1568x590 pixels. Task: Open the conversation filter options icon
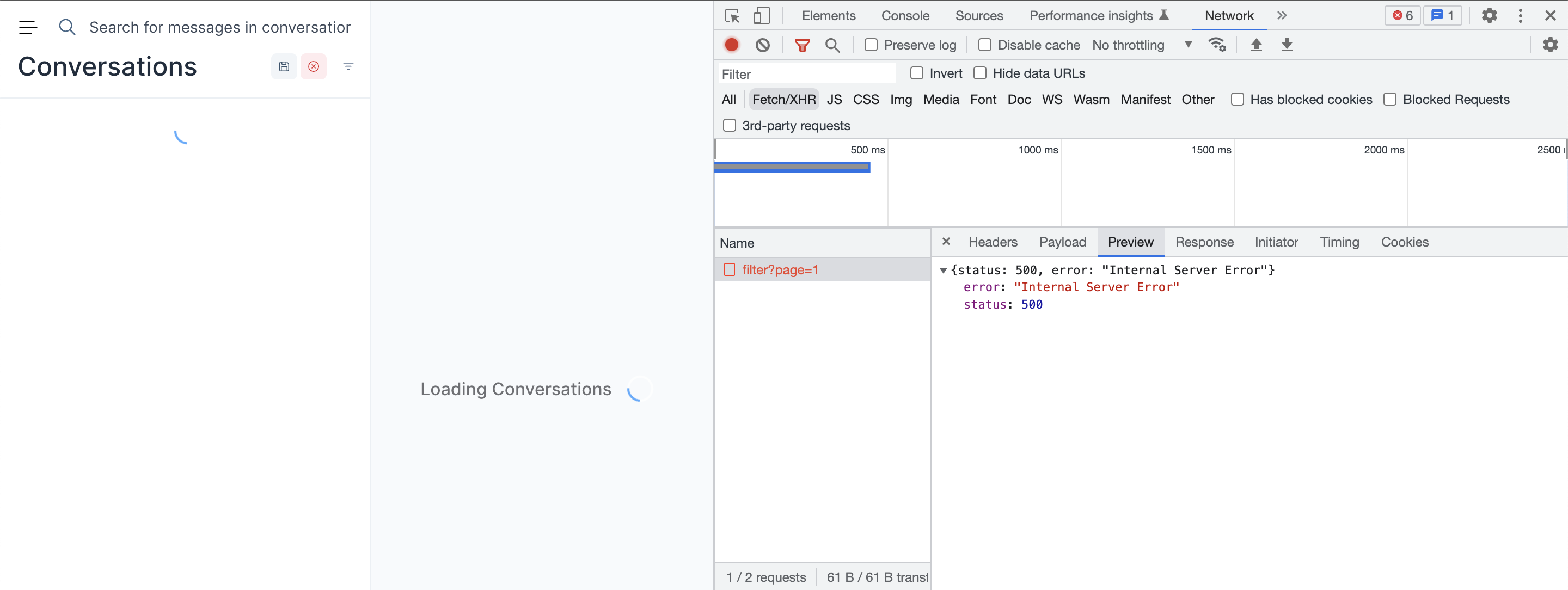point(348,66)
